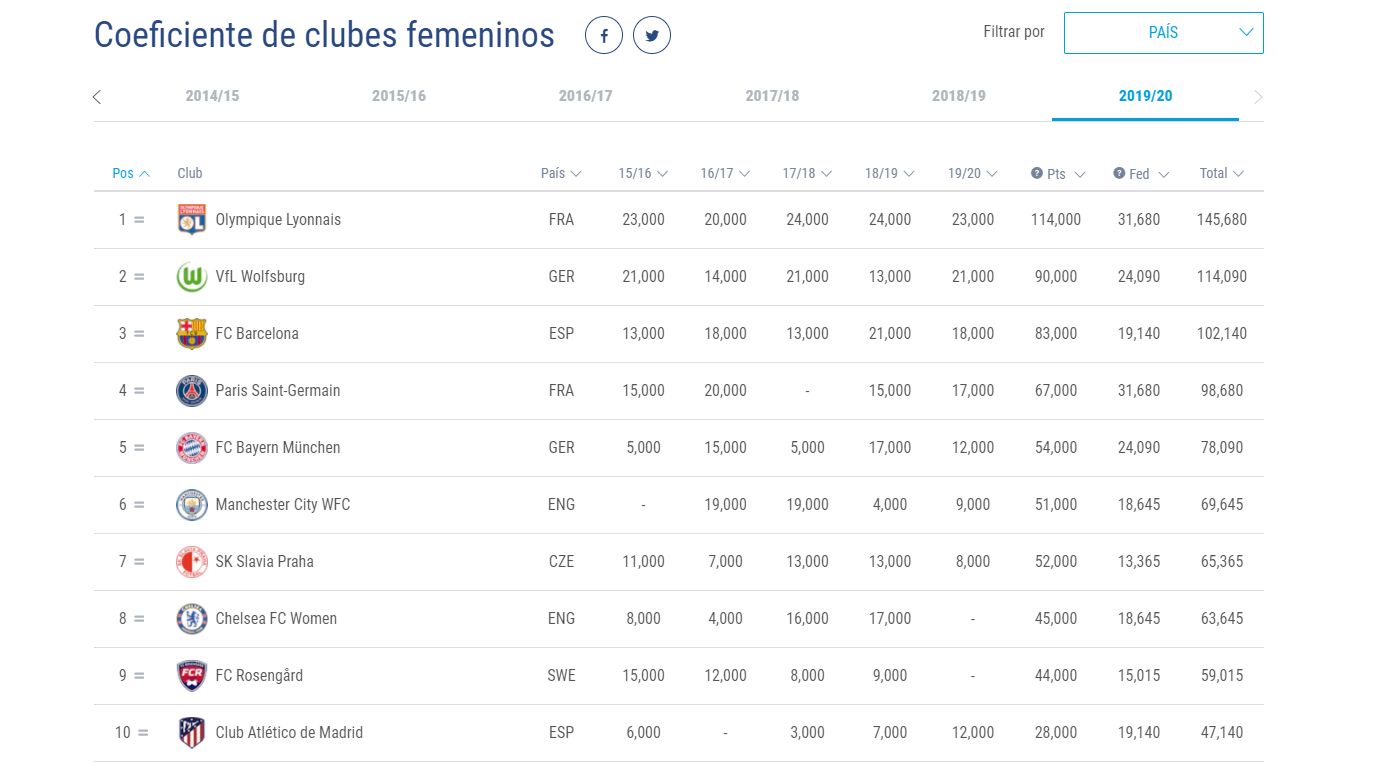
Task: Switch to the 2015/16 season tab
Action: [x=399, y=96]
